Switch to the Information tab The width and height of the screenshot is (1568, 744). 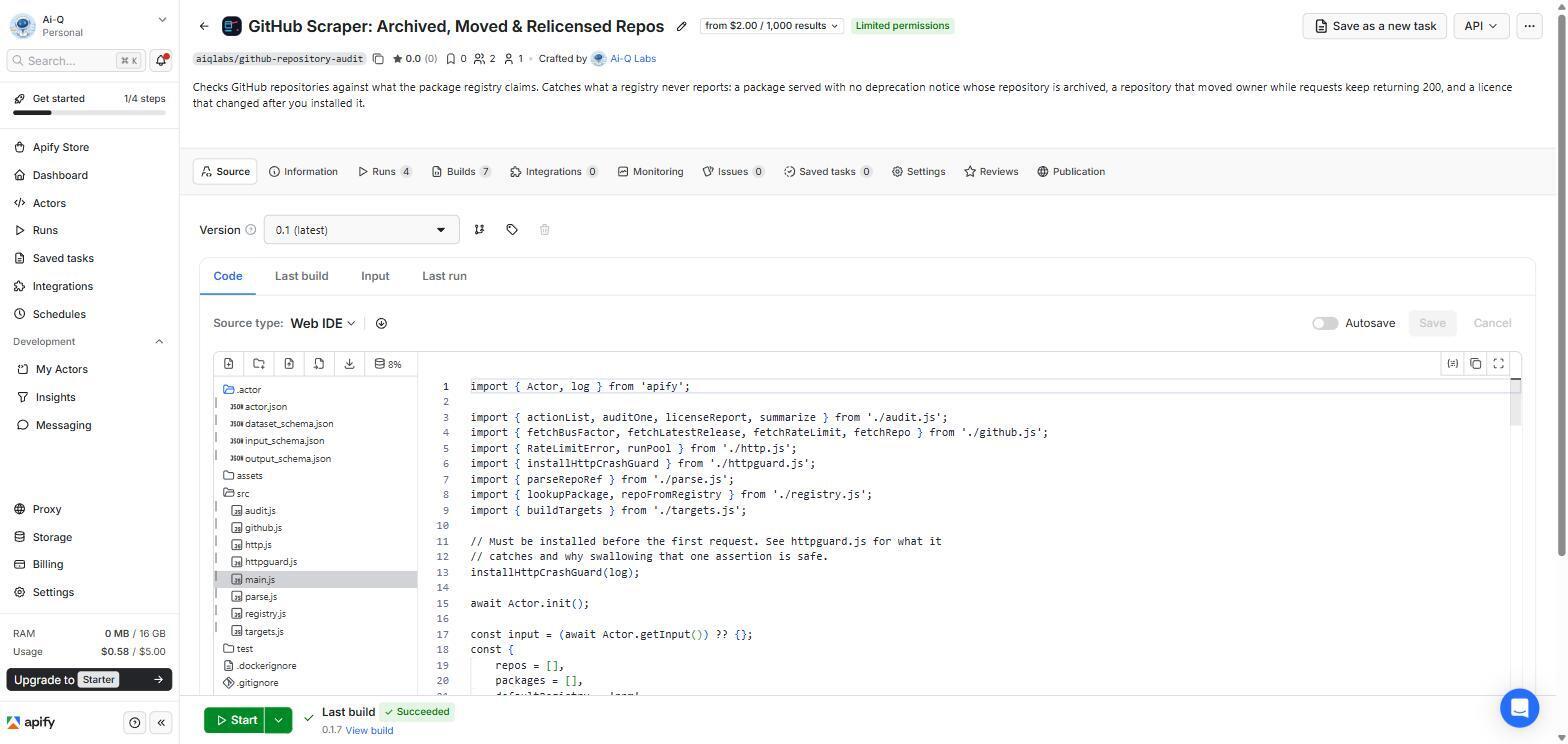pos(304,172)
